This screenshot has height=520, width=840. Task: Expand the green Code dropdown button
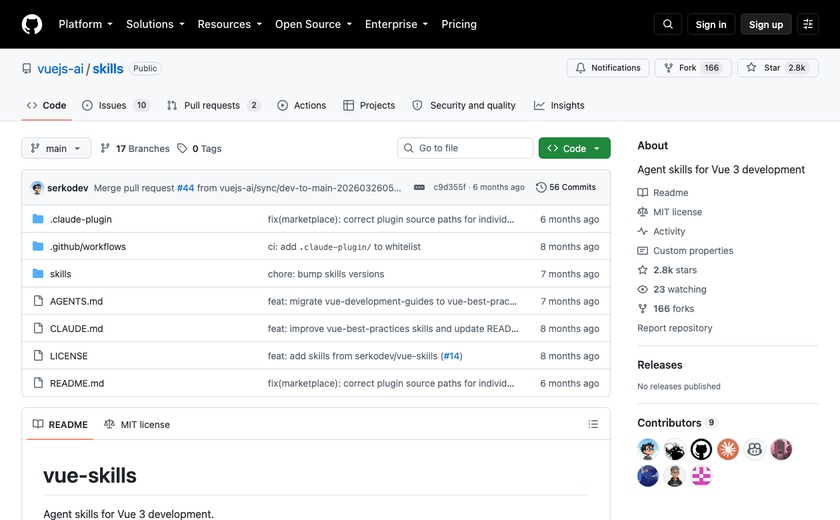click(x=574, y=148)
